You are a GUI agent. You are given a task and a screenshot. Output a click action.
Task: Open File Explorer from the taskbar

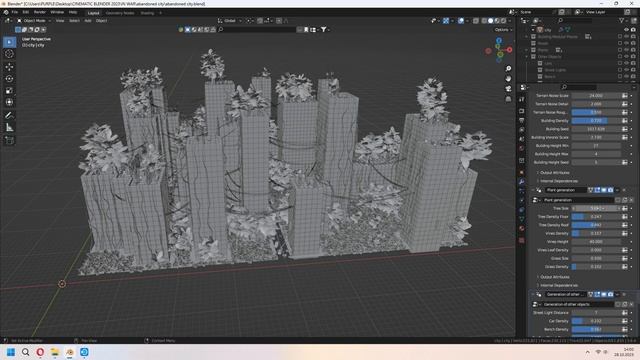tap(55, 352)
